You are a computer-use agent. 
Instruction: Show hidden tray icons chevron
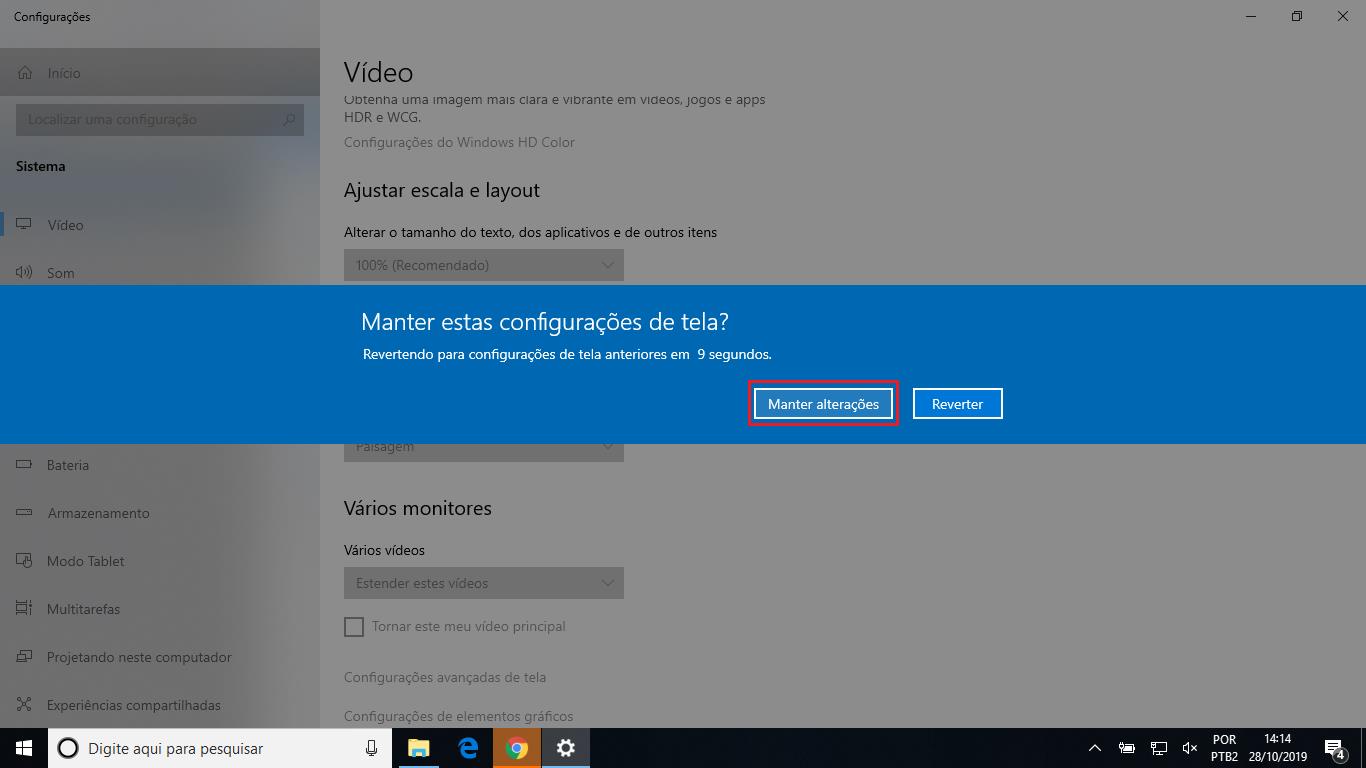pos(1095,748)
